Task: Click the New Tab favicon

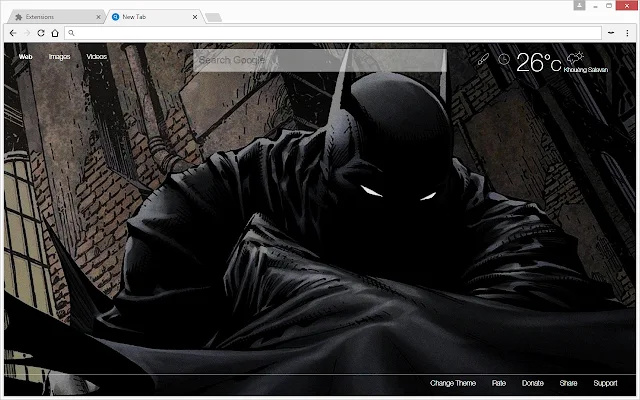Action: (116, 17)
